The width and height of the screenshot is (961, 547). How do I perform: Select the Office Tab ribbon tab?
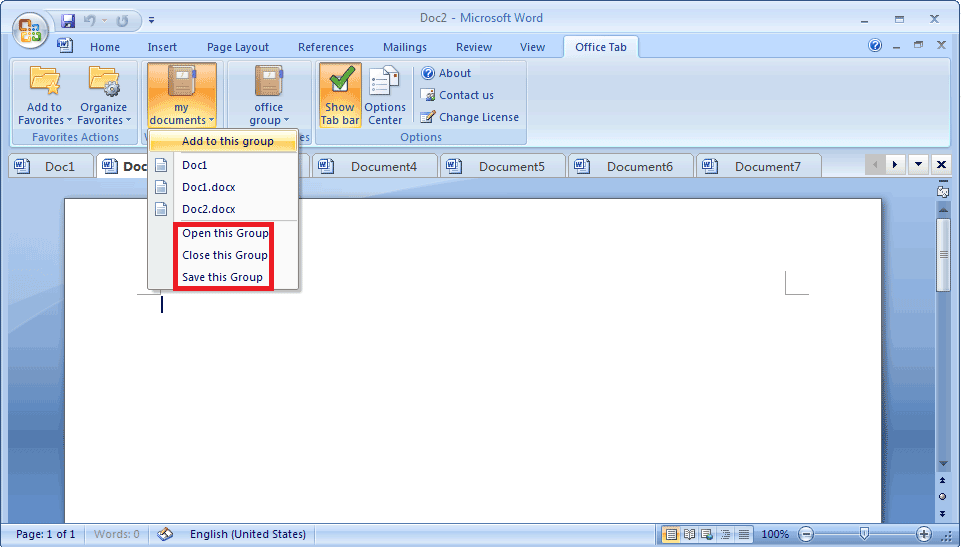click(x=601, y=47)
